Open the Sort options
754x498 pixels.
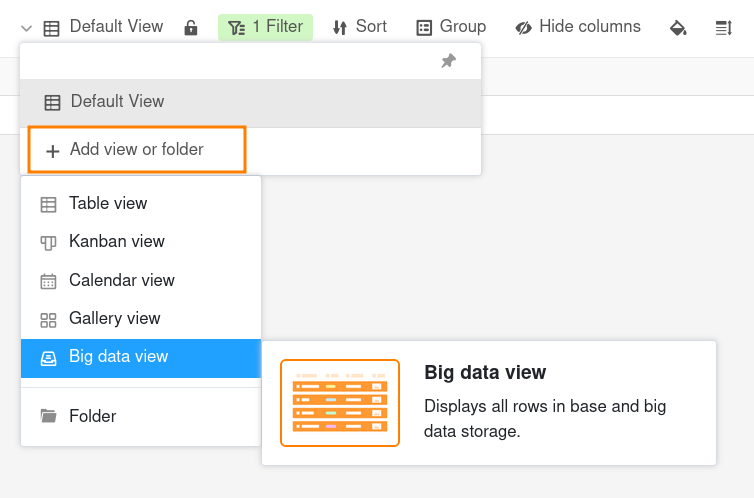tap(359, 27)
